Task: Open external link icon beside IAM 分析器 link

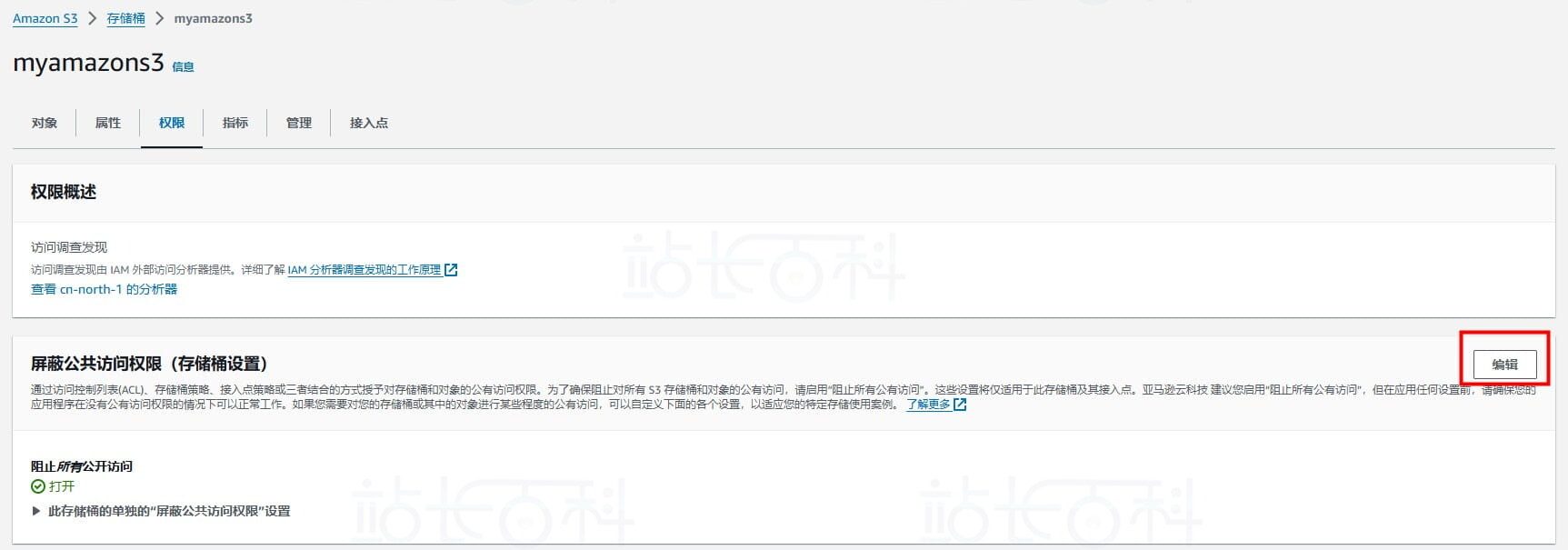Action: point(451,270)
